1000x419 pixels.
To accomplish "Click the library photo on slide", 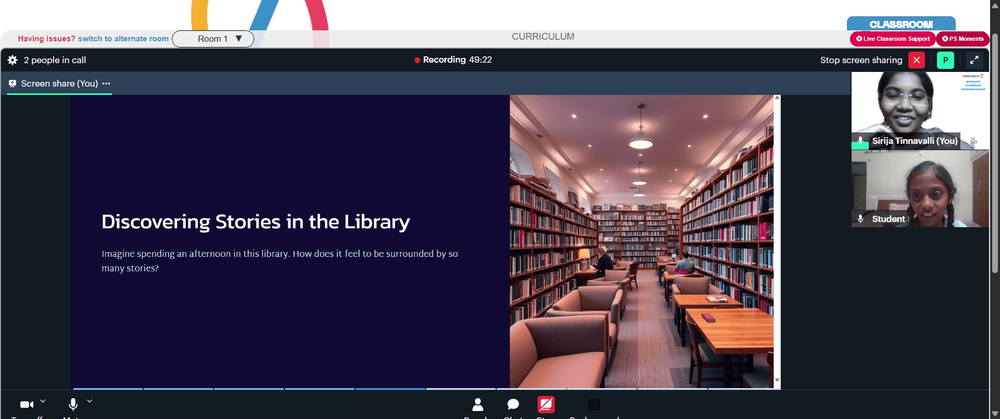I will pos(642,241).
